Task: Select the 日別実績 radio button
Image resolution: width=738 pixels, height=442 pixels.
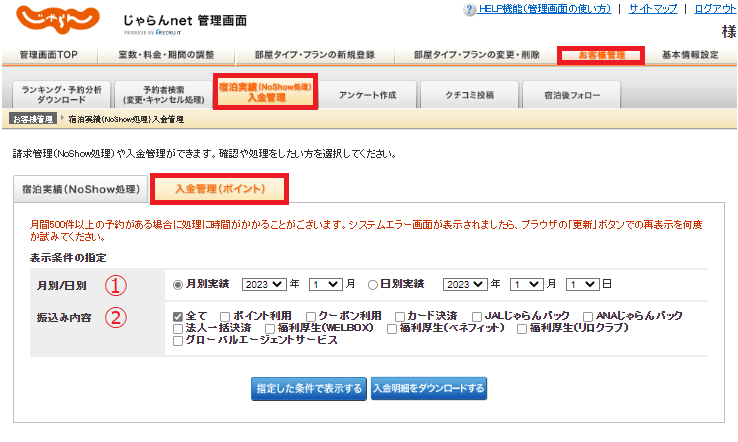Action: [372, 283]
